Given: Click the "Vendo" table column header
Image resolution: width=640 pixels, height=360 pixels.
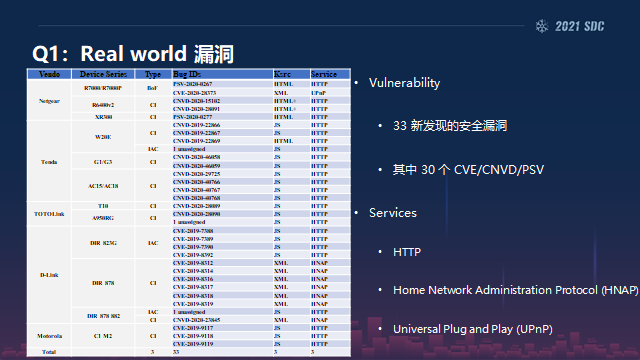Looking at the screenshot, I should coord(49,74).
